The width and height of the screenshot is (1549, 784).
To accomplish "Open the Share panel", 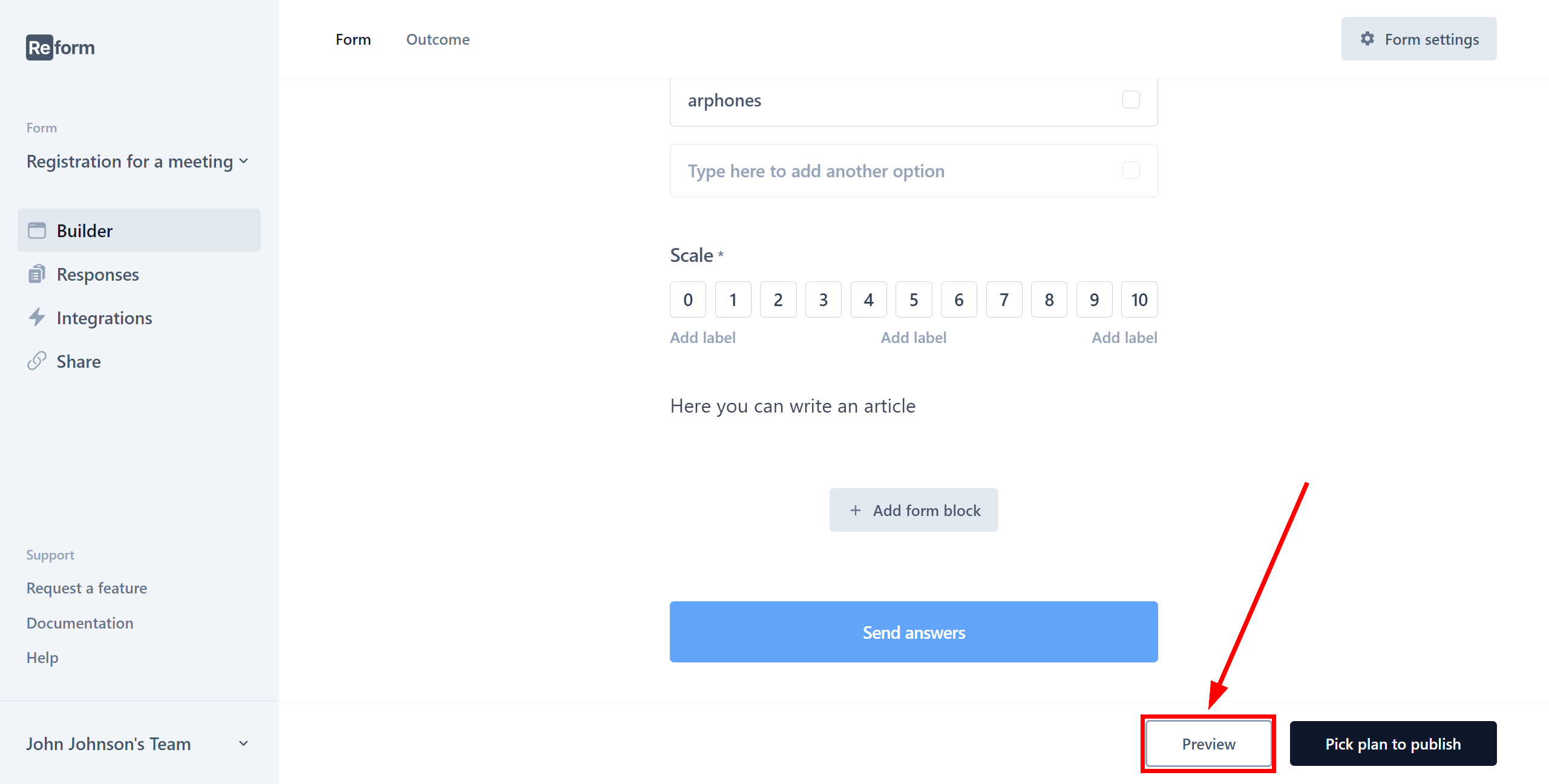I will pos(78,361).
